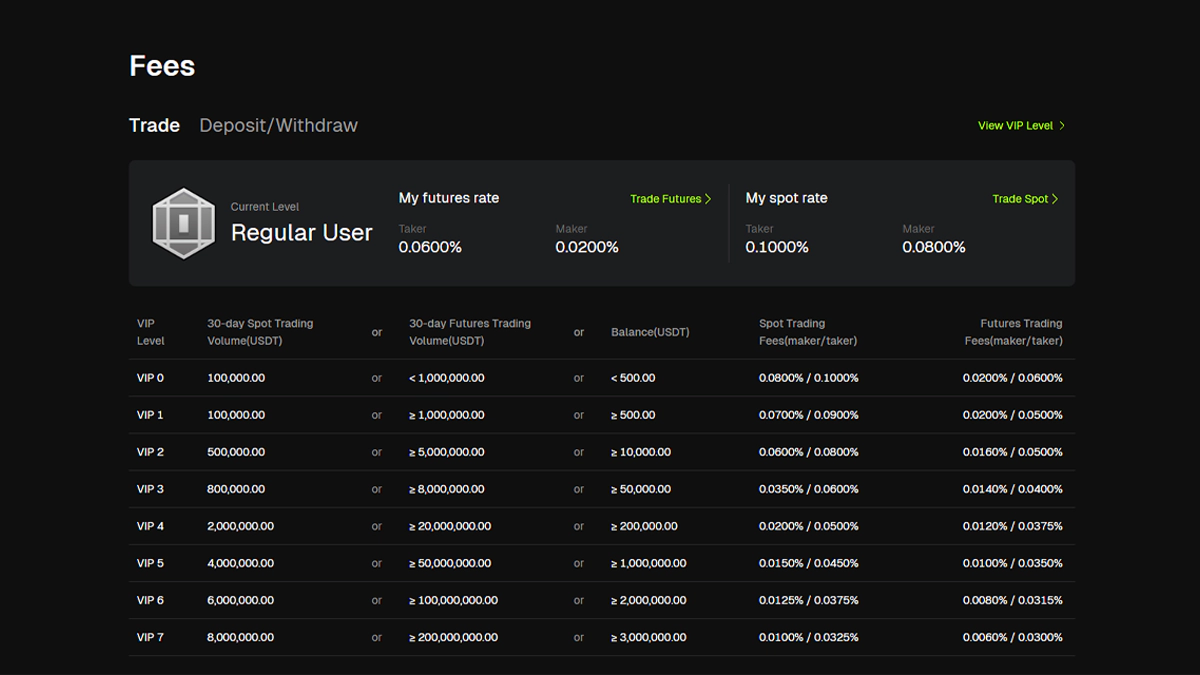The height and width of the screenshot is (675, 1200).
Task: Switch to the Trade tab
Action: [x=154, y=125]
